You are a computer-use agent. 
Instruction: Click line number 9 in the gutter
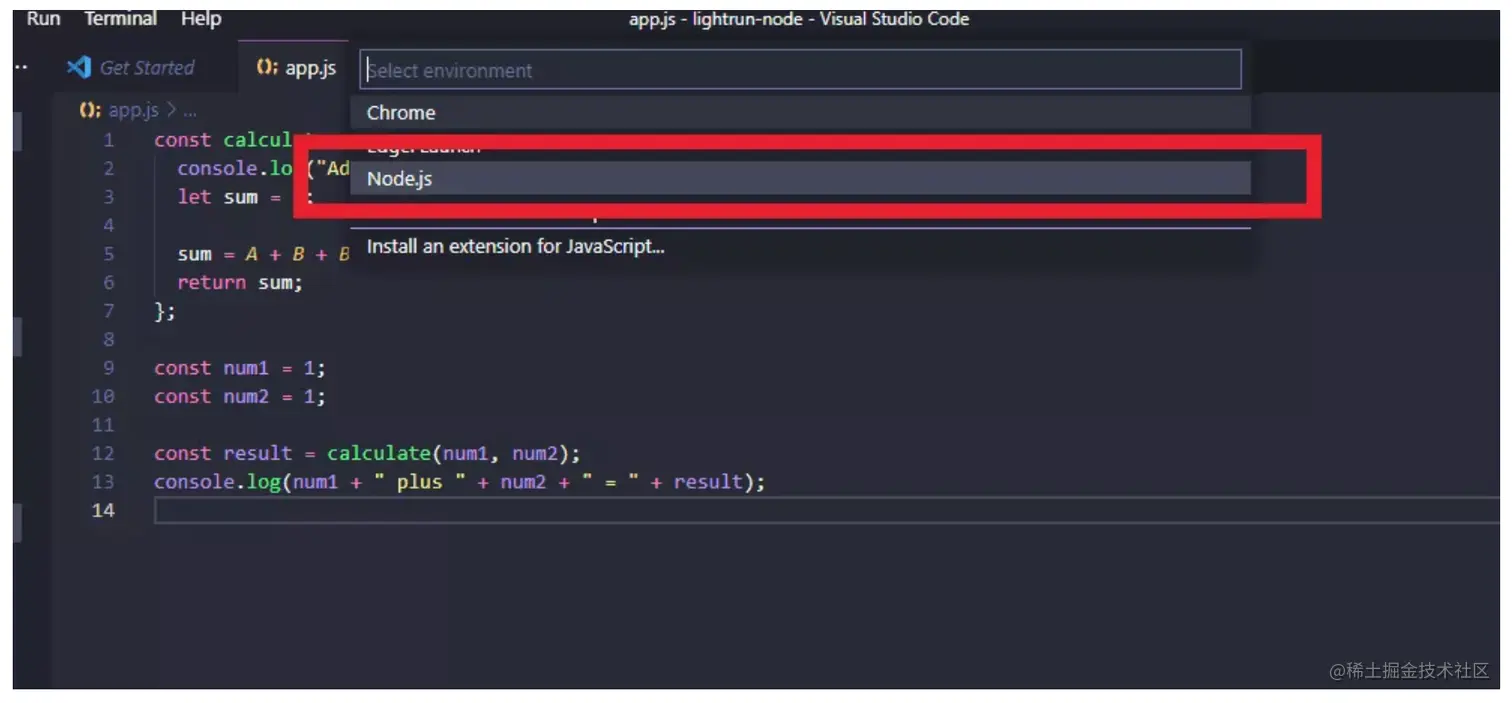pos(109,368)
